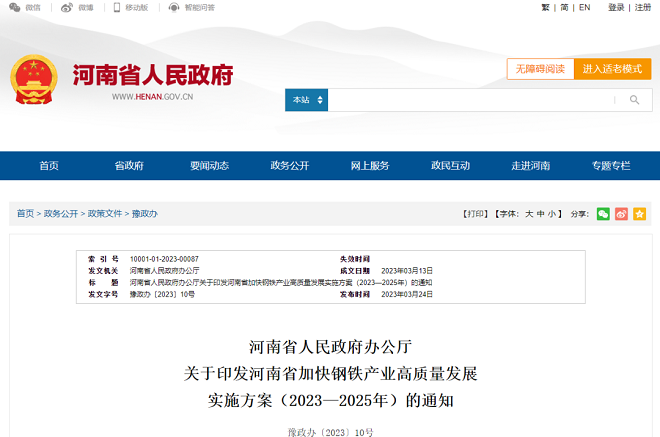The width and height of the screenshot is (660, 437).
Task: Click the yellow star favorite icon
Action: [x=639, y=214]
